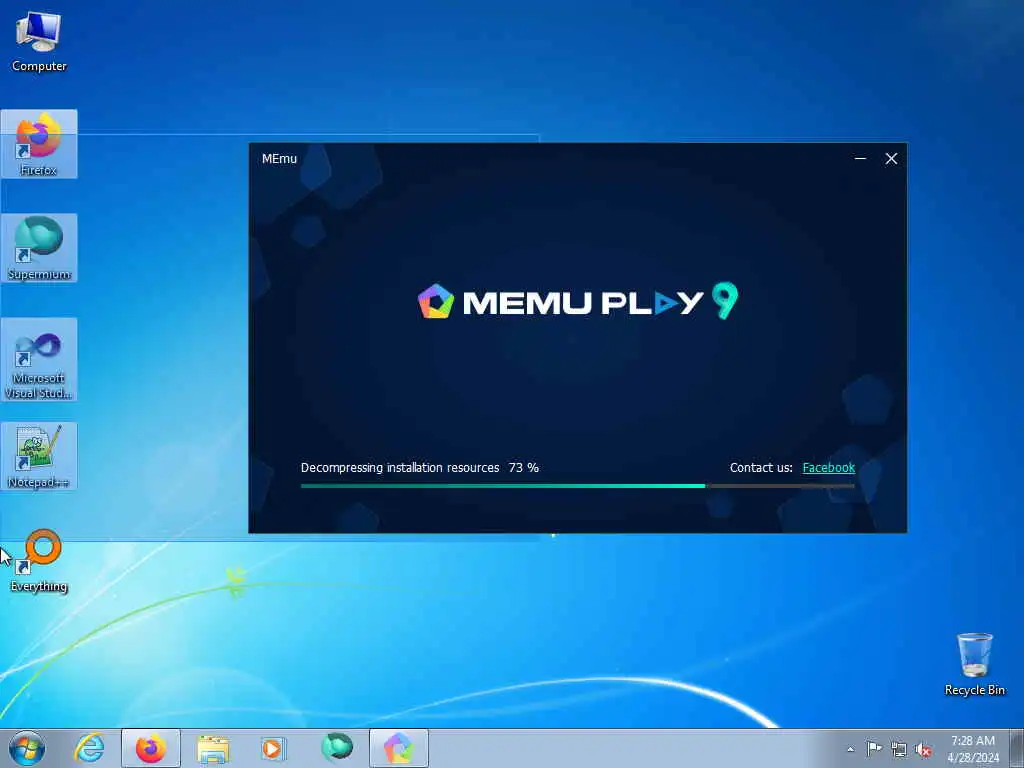Open muted volume tray icon
This screenshot has width=1024, height=768.
(923, 749)
